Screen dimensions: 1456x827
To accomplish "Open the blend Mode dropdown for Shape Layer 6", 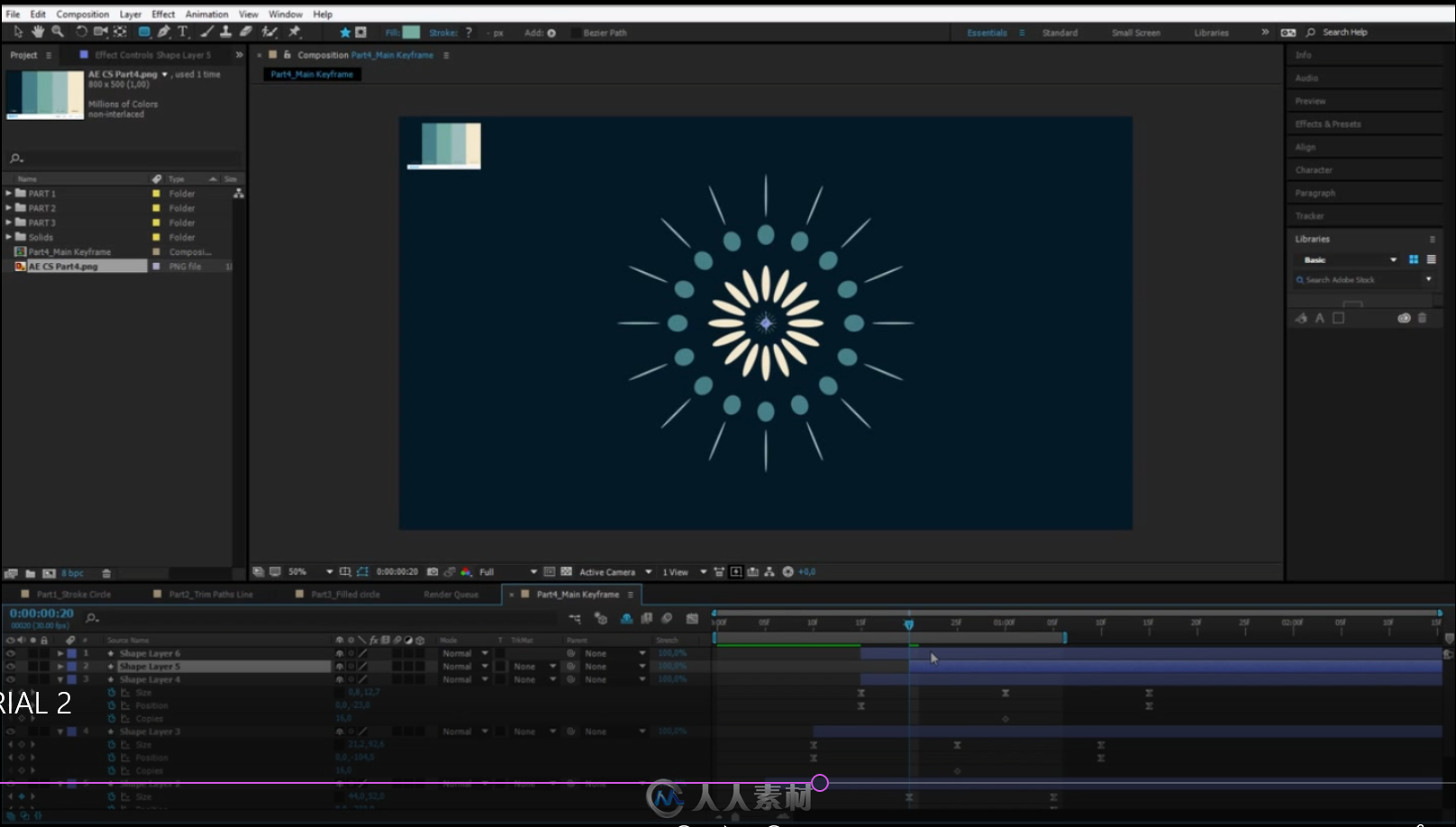I will click(x=465, y=653).
